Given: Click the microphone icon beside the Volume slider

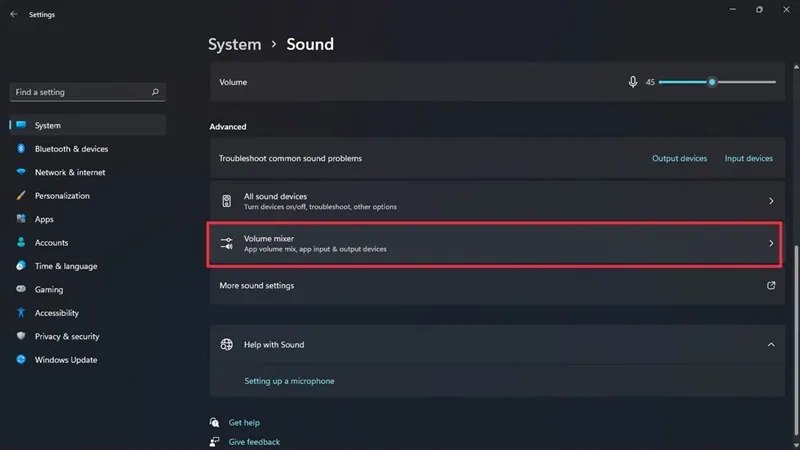Looking at the screenshot, I should [632, 82].
